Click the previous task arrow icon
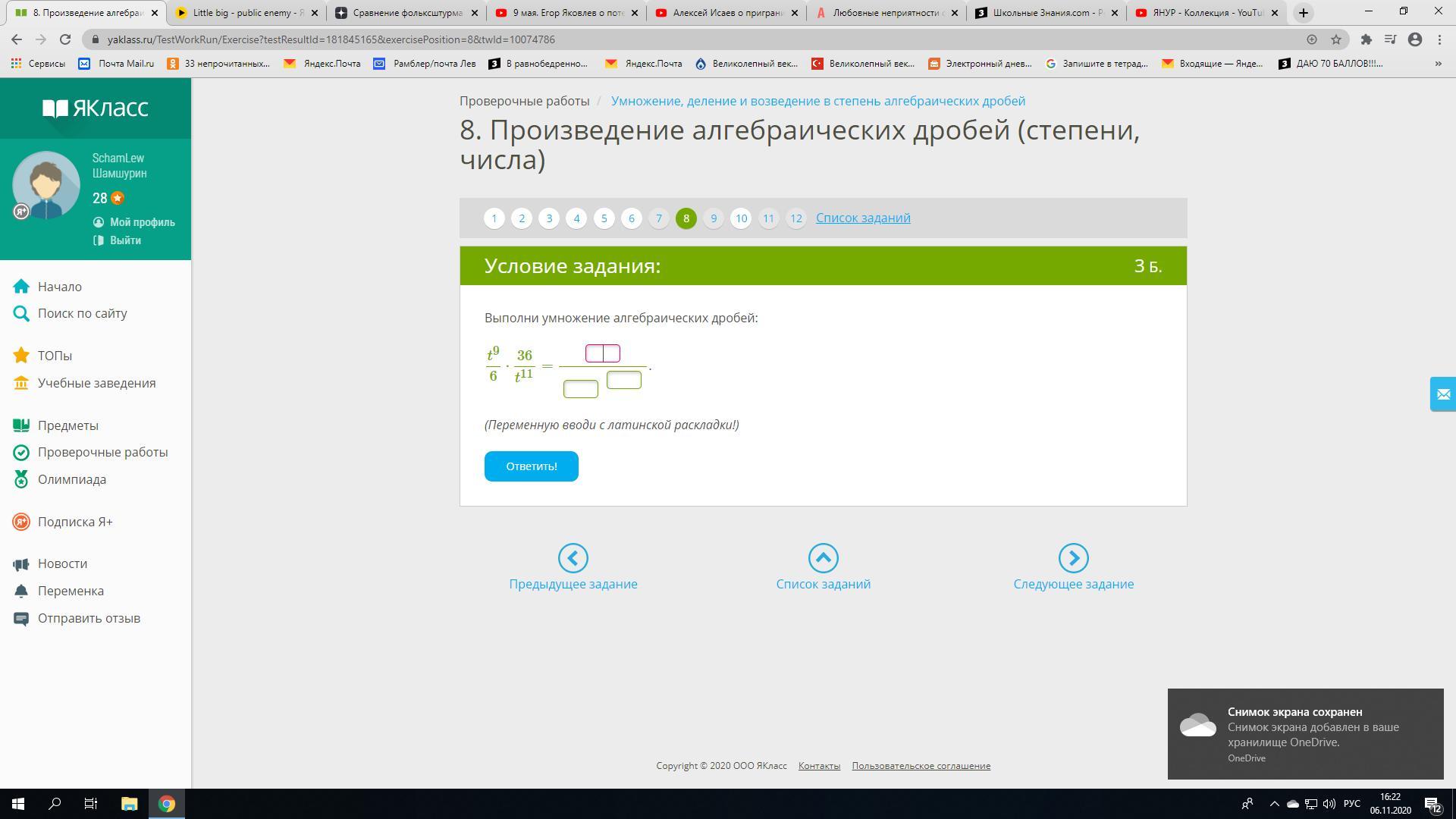 coord(573,558)
